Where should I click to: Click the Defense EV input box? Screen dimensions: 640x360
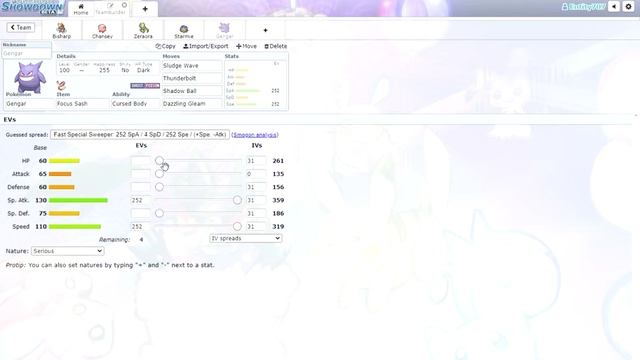coord(141,187)
